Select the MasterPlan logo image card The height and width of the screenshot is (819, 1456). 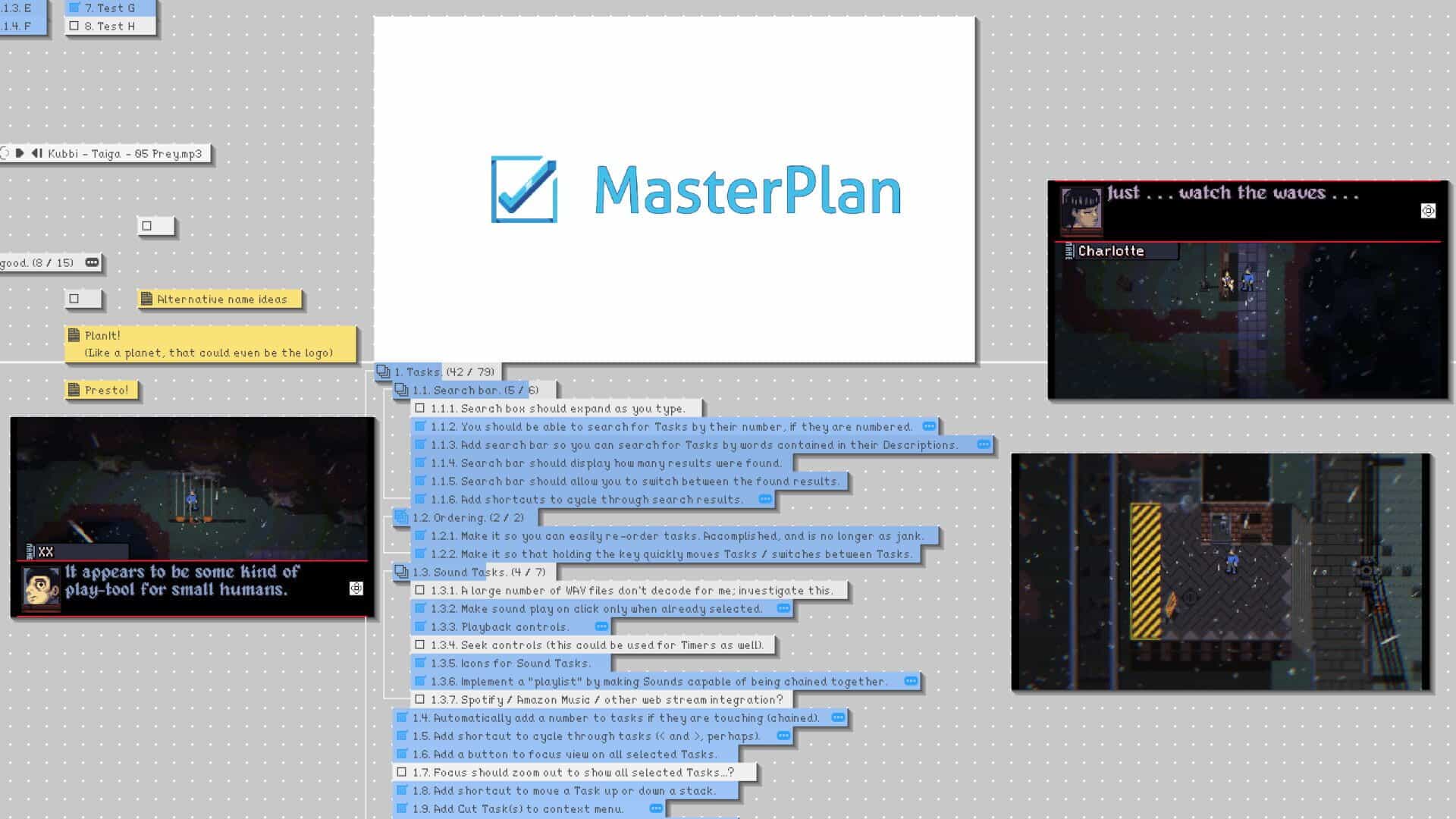point(674,190)
